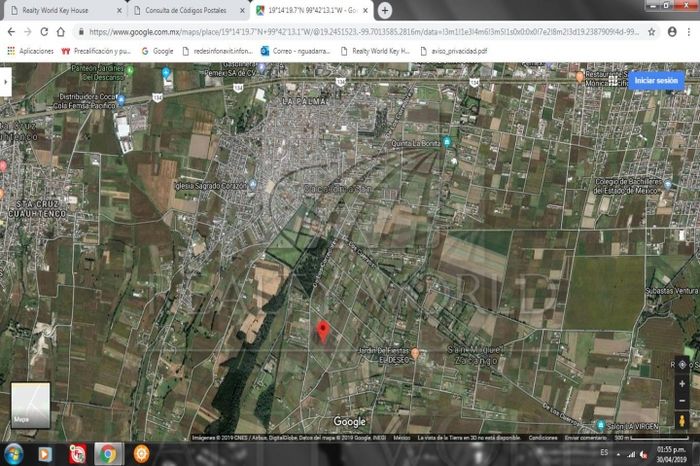Image resolution: width=700 pixels, height=466 pixels.
Task: Switch to the Mapa view thumbnail
Action: coord(30,405)
